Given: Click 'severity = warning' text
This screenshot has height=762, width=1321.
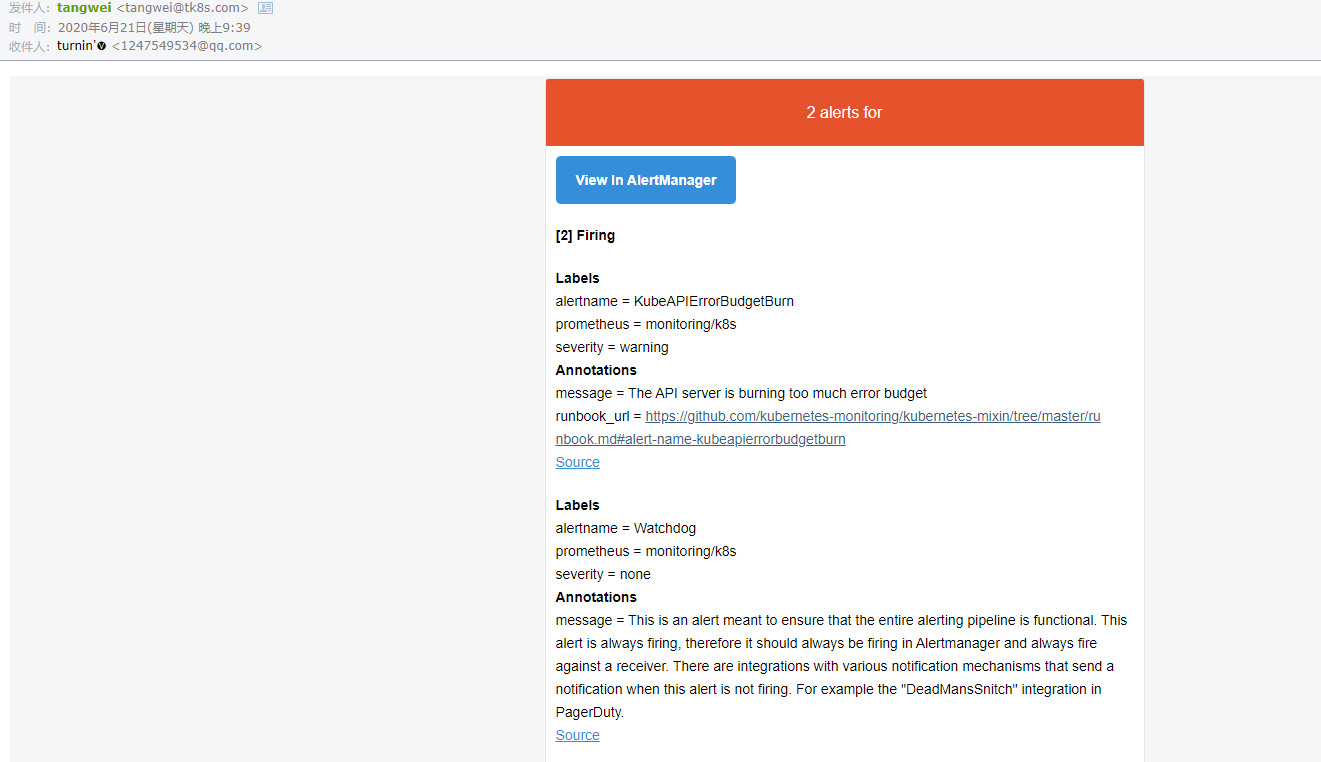Looking at the screenshot, I should 612,347.
